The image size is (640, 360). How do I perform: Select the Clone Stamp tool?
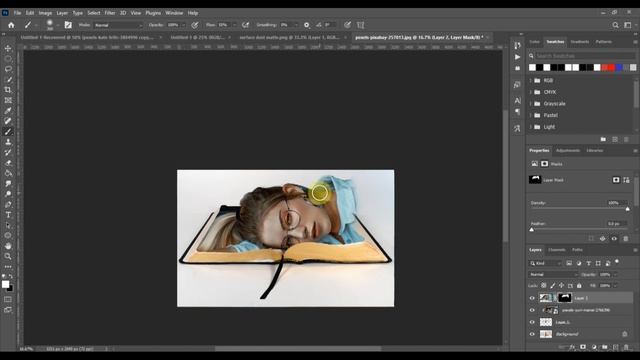pos(8,142)
